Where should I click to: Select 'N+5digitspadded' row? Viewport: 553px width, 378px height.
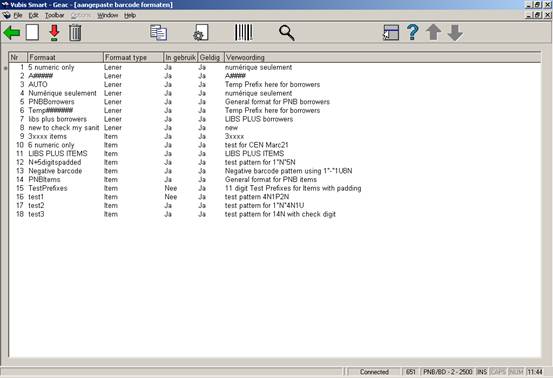click(275, 162)
